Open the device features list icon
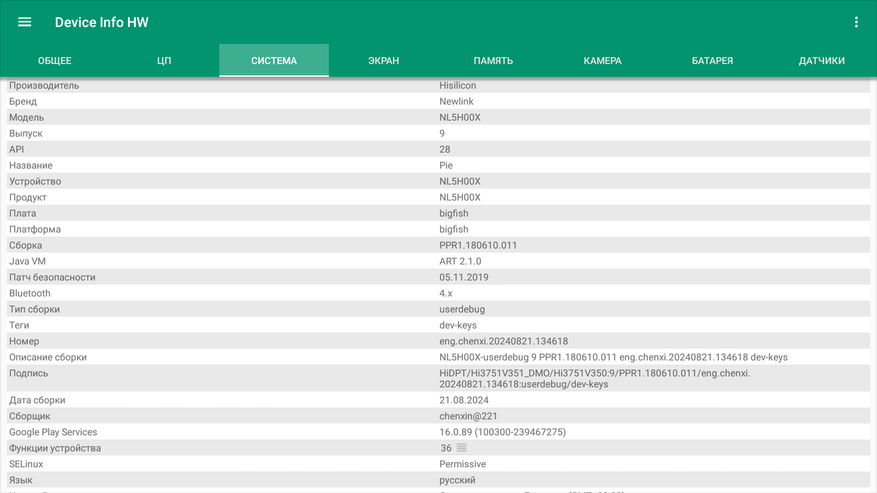The height and width of the screenshot is (493, 877). click(x=461, y=448)
